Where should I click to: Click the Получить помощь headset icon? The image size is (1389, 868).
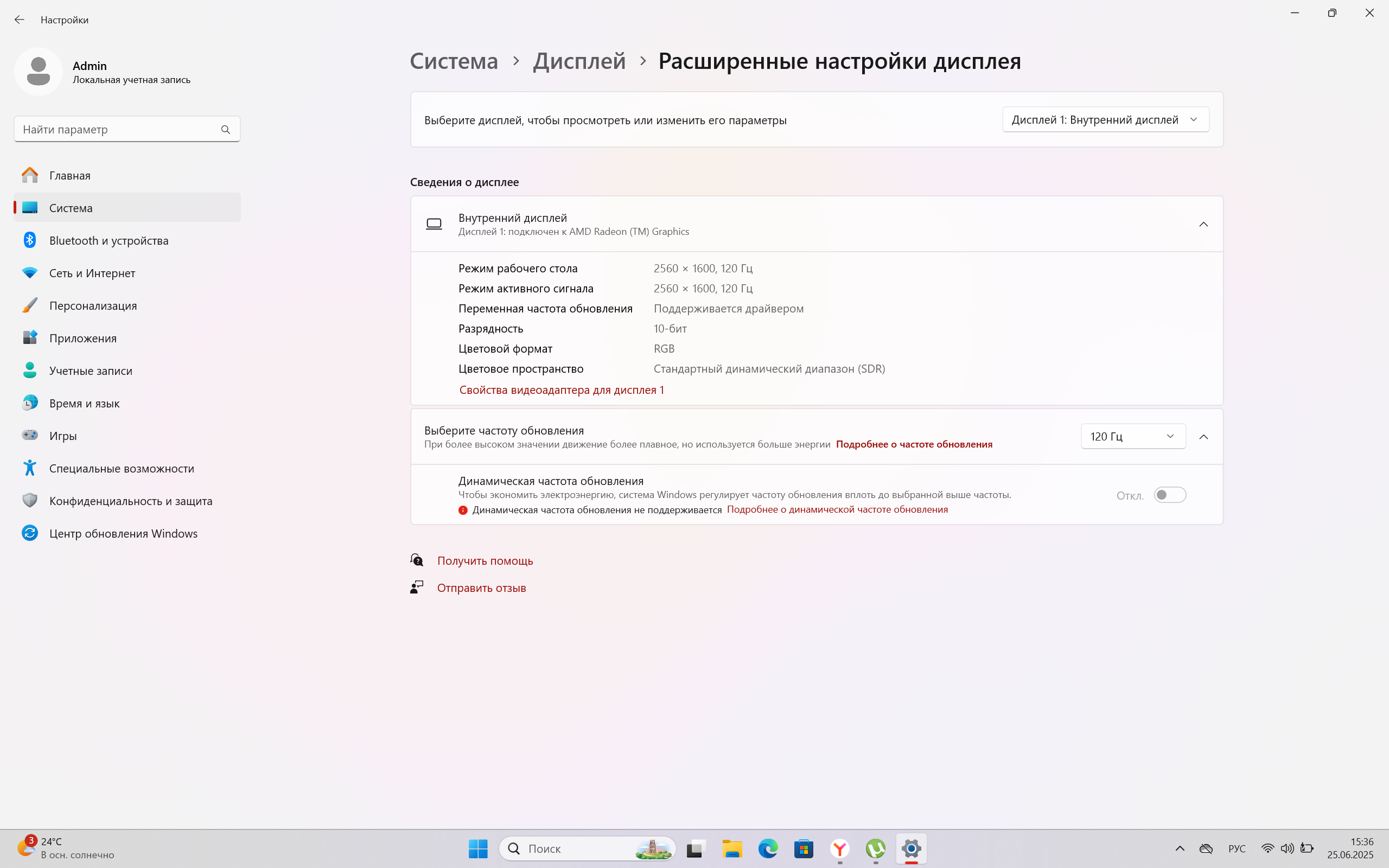coord(417,560)
